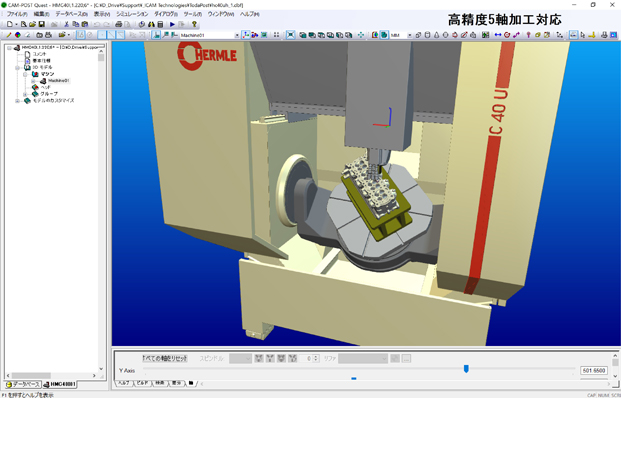Toggle the first highlighted square snap button
Image resolution: width=621 pixels, height=463 pixels.
(x=102, y=35)
